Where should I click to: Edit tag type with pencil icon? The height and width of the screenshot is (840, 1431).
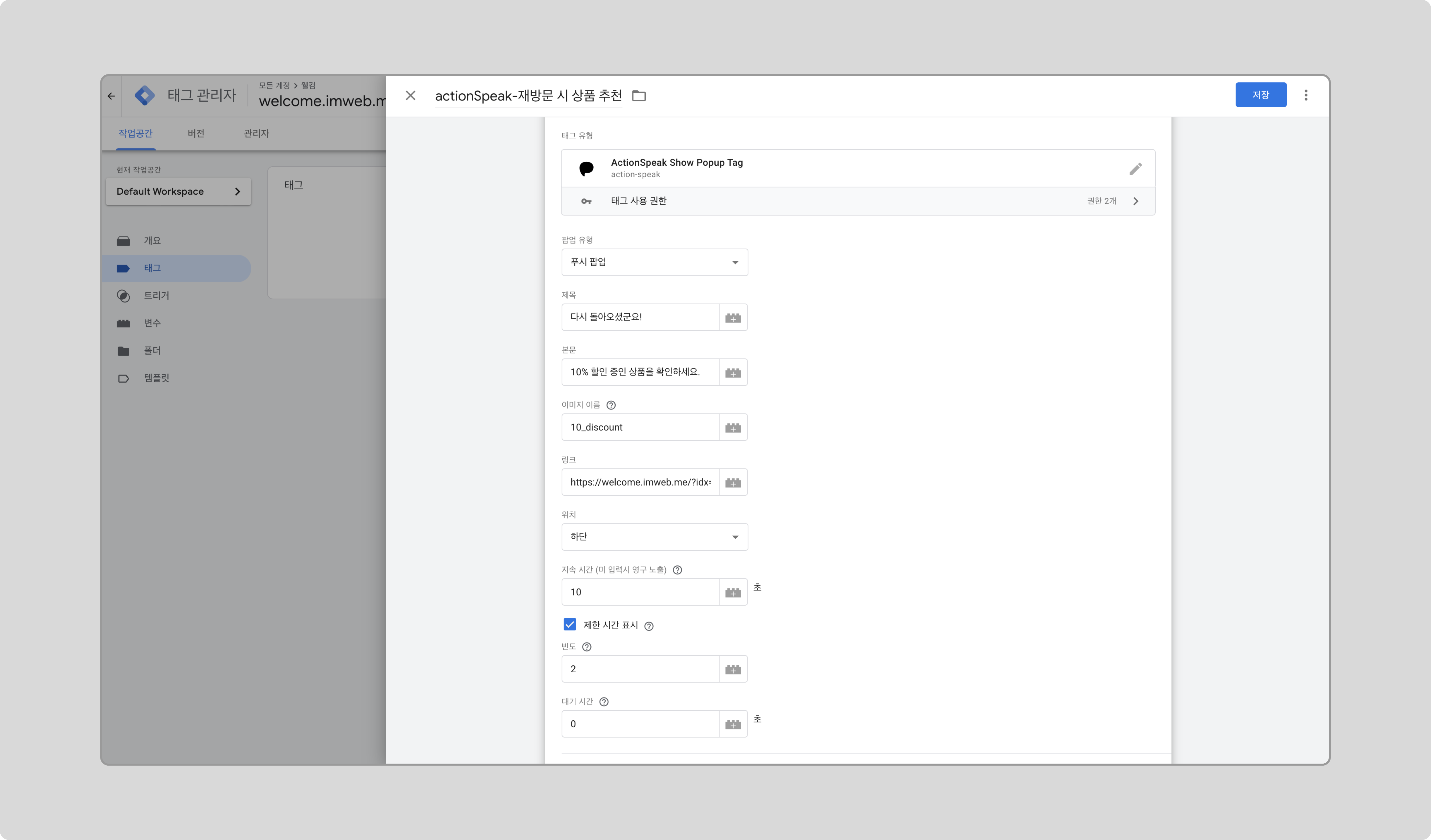tap(1135, 169)
